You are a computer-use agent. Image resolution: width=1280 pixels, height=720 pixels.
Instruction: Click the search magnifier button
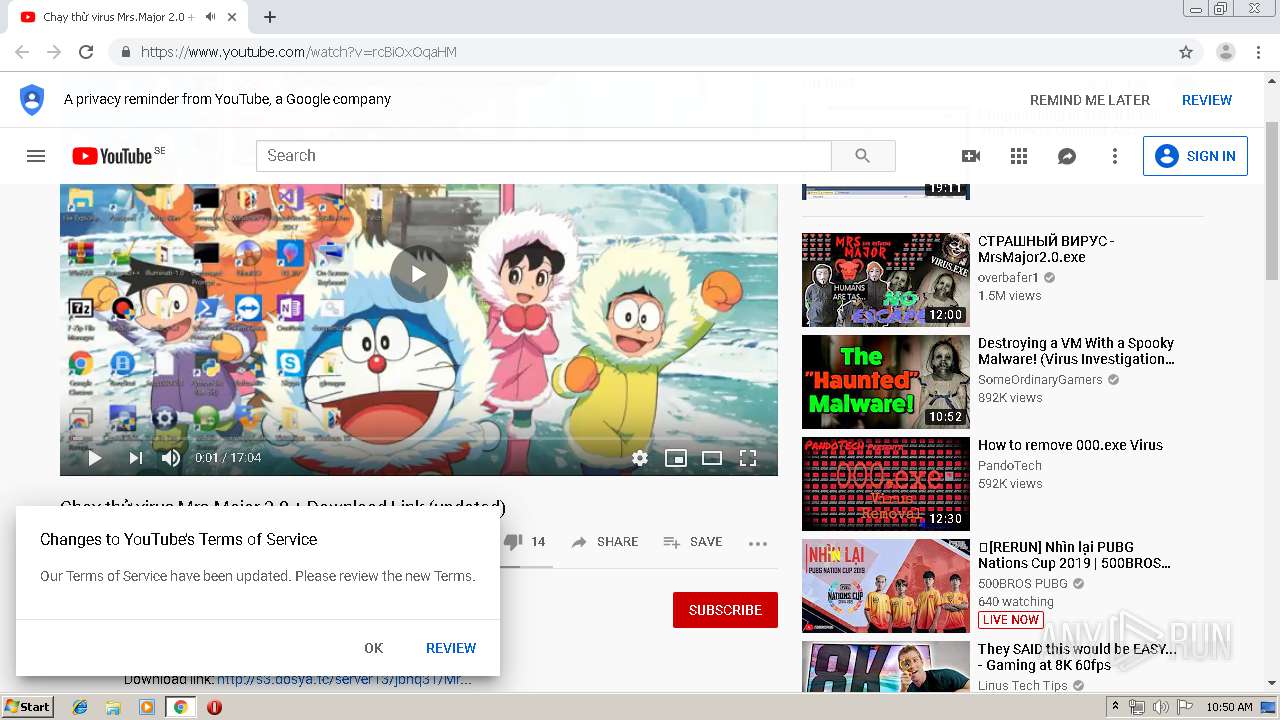pos(863,156)
